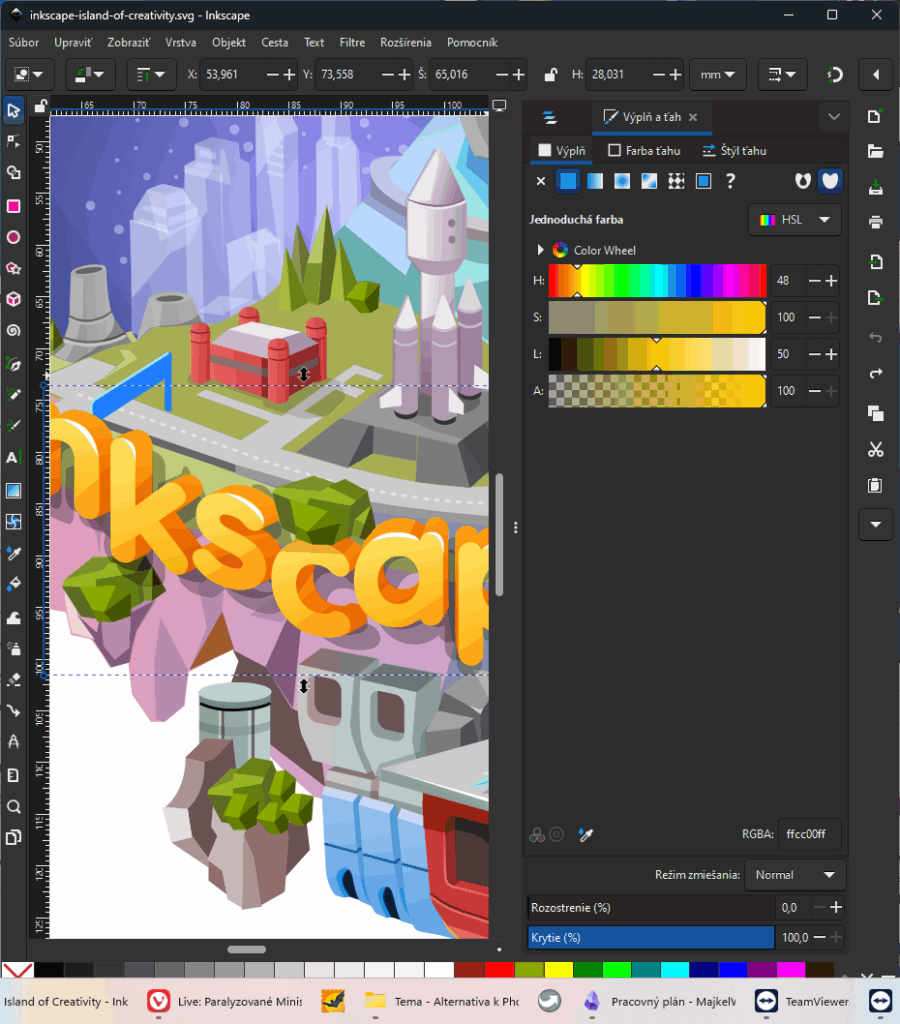The width and height of the screenshot is (900, 1024).
Task: Pick the Dropper color picker tool
Action: coord(13,552)
